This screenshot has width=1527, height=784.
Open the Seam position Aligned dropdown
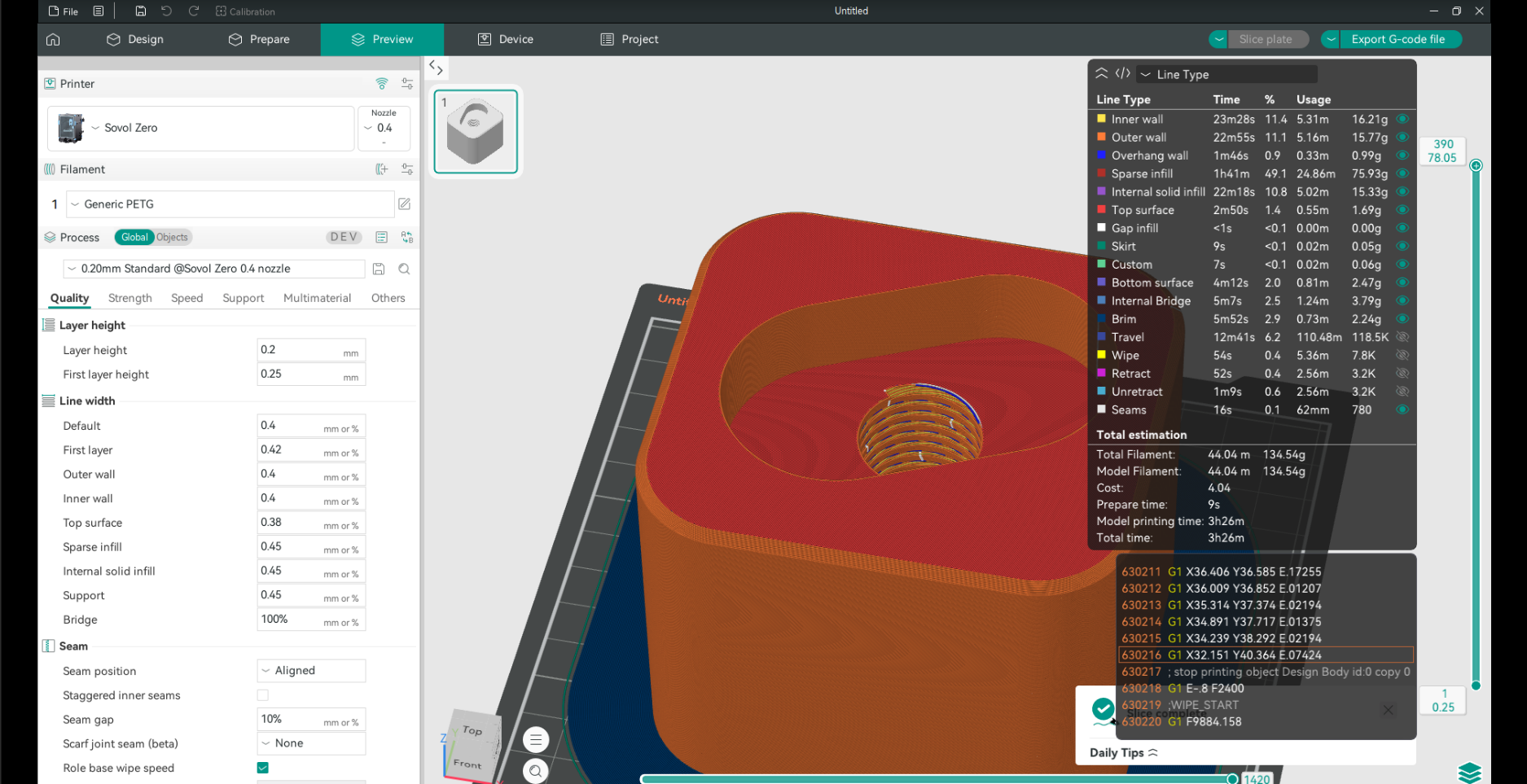(x=311, y=671)
